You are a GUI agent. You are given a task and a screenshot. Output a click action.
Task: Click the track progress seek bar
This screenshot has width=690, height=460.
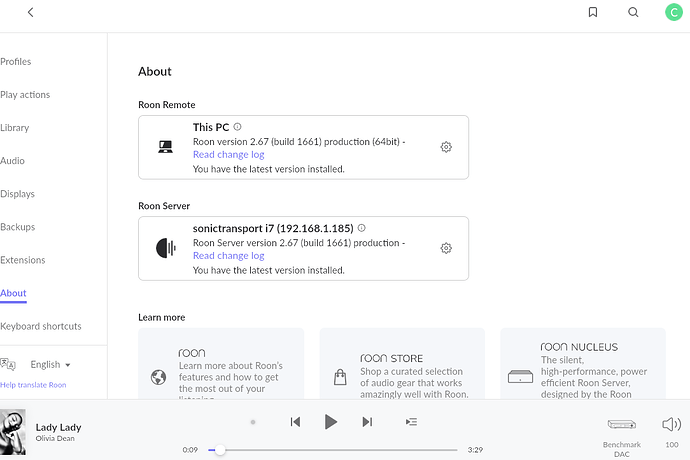(333, 450)
